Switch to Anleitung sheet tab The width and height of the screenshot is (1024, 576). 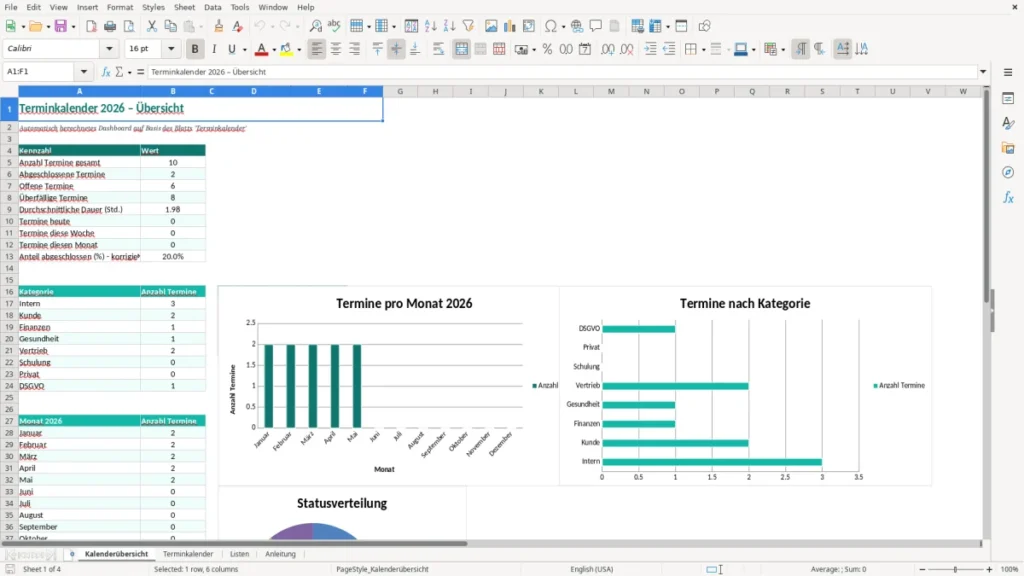point(280,554)
